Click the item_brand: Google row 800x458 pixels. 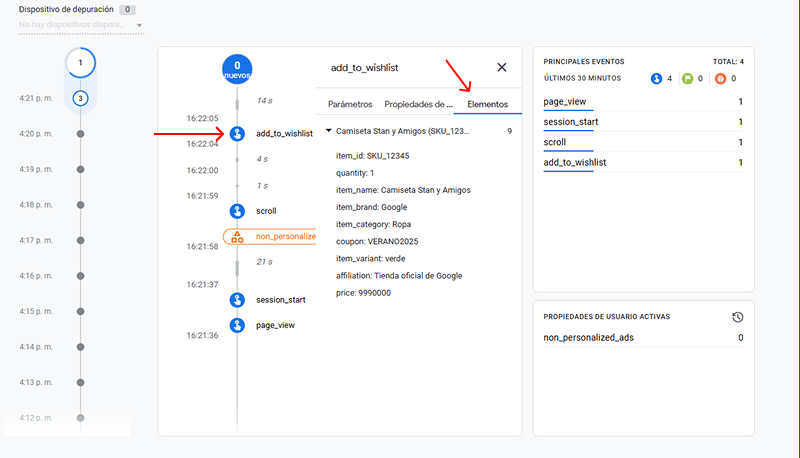pyautogui.click(x=371, y=207)
